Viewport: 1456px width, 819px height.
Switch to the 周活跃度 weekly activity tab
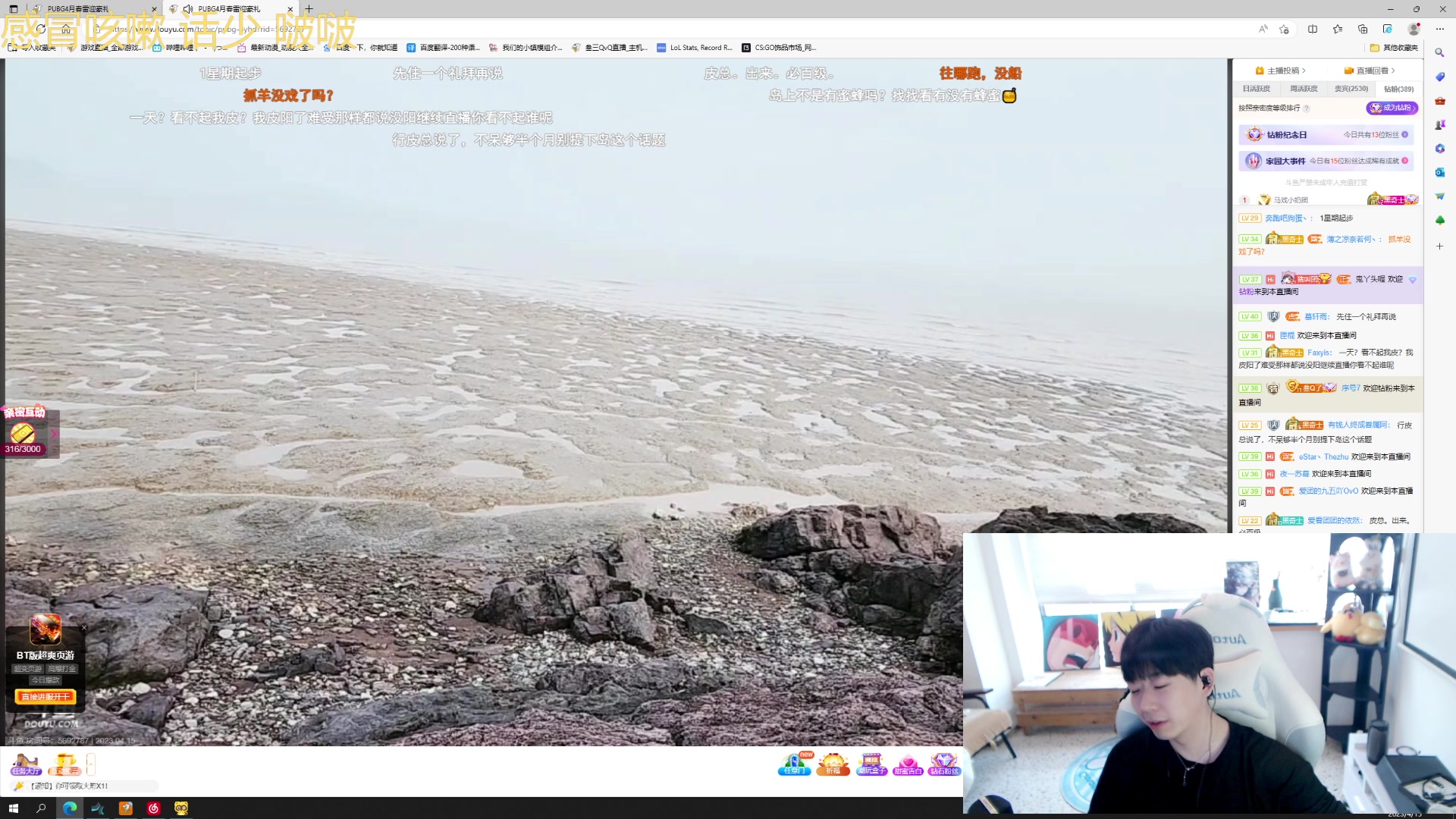point(1304,89)
